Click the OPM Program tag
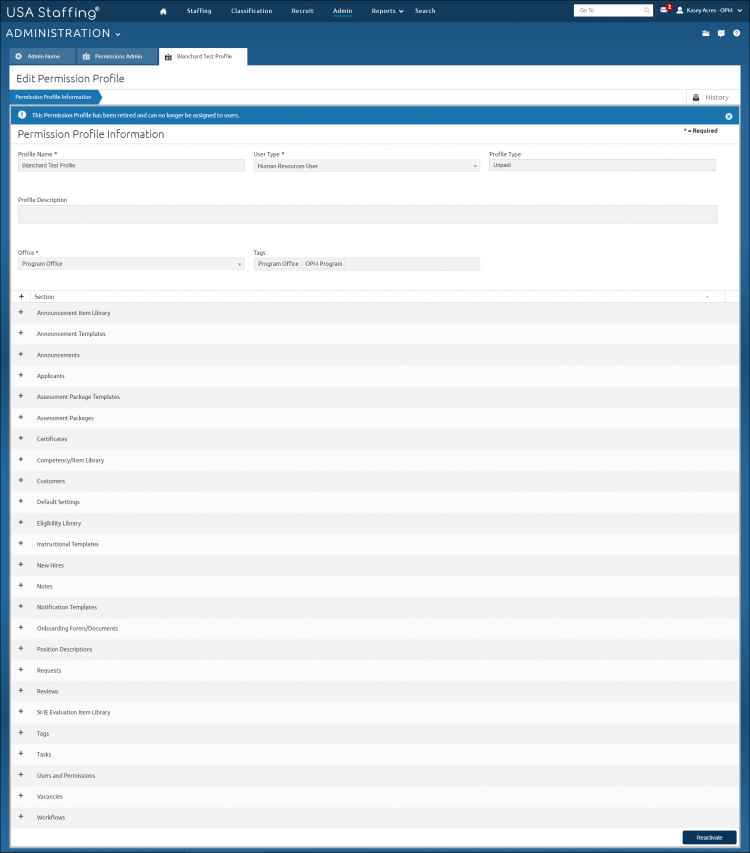Screen dimensions: 750x853 (x=324, y=264)
